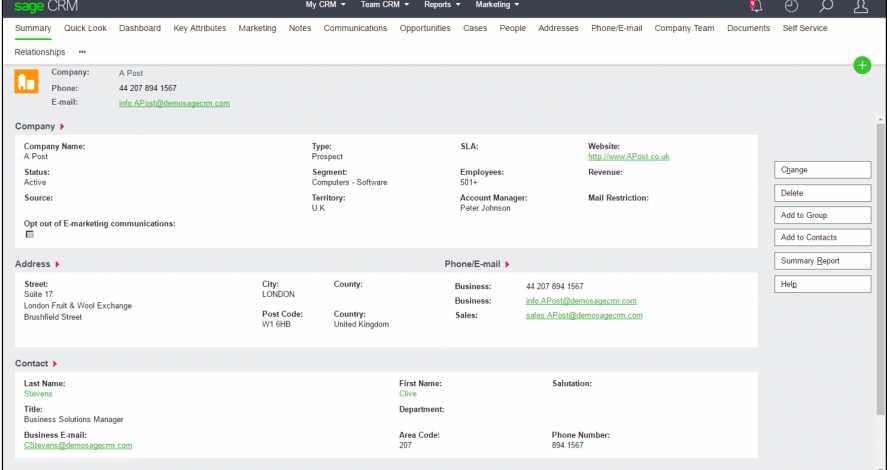
Task: Open the Opportunities tab
Action: [x=425, y=28]
